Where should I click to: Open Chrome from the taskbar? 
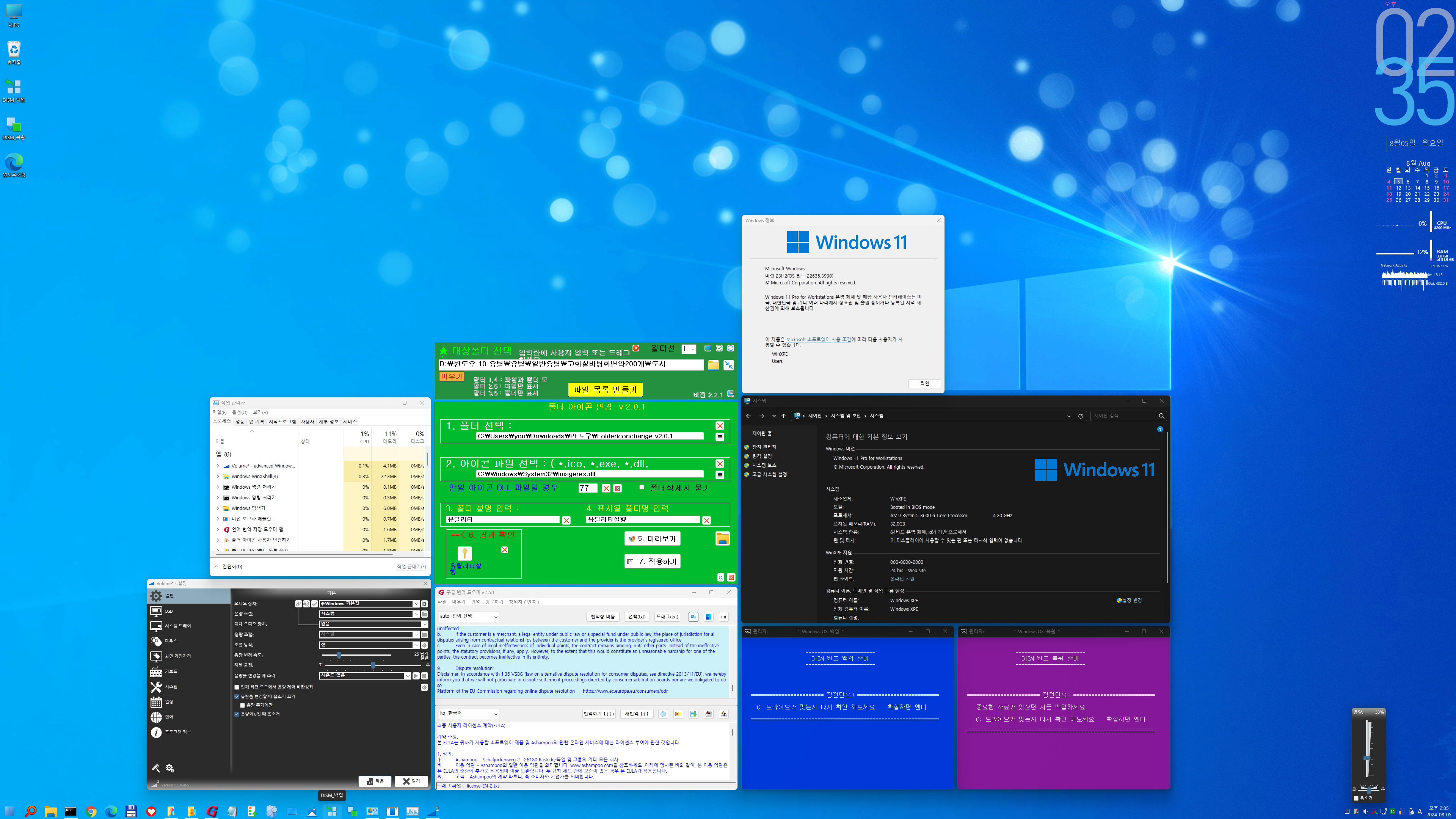pyautogui.click(x=91, y=811)
